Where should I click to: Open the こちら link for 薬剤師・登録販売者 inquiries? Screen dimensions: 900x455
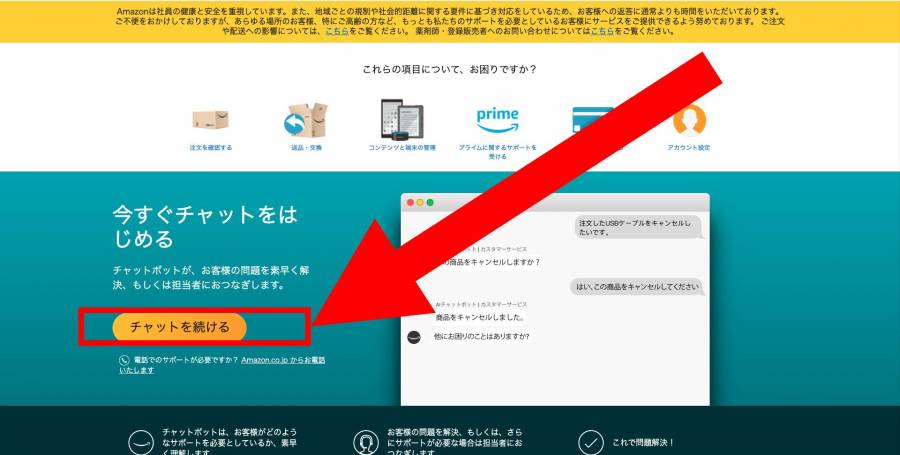click(x=603, y=32)
